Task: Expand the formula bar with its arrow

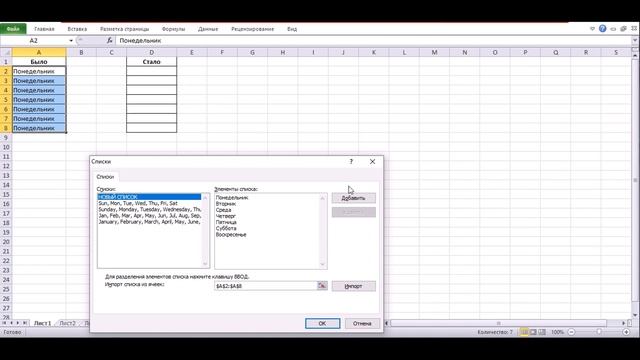Action: coord(635,40)
